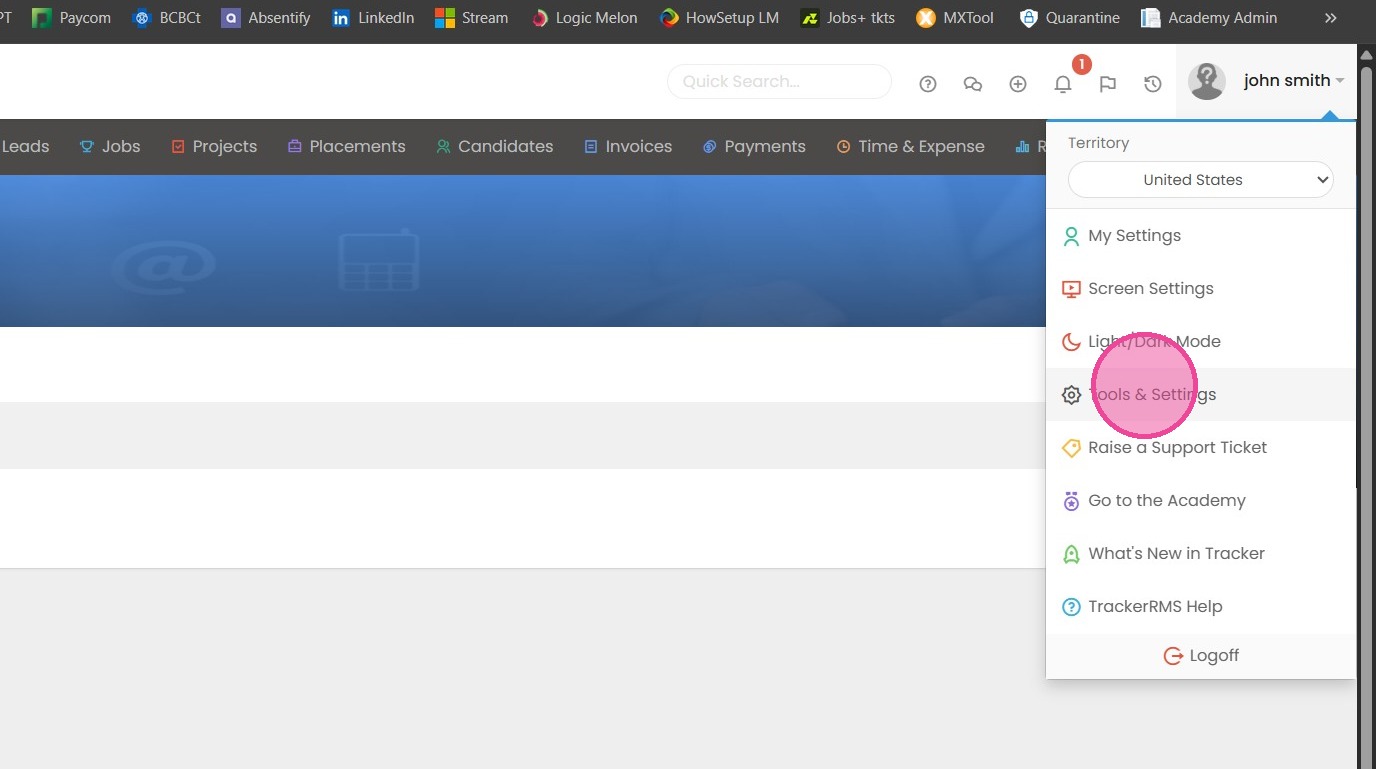The image size is (1376, 769).
Task: Open the Invoices menu
Action: point(628,146)
